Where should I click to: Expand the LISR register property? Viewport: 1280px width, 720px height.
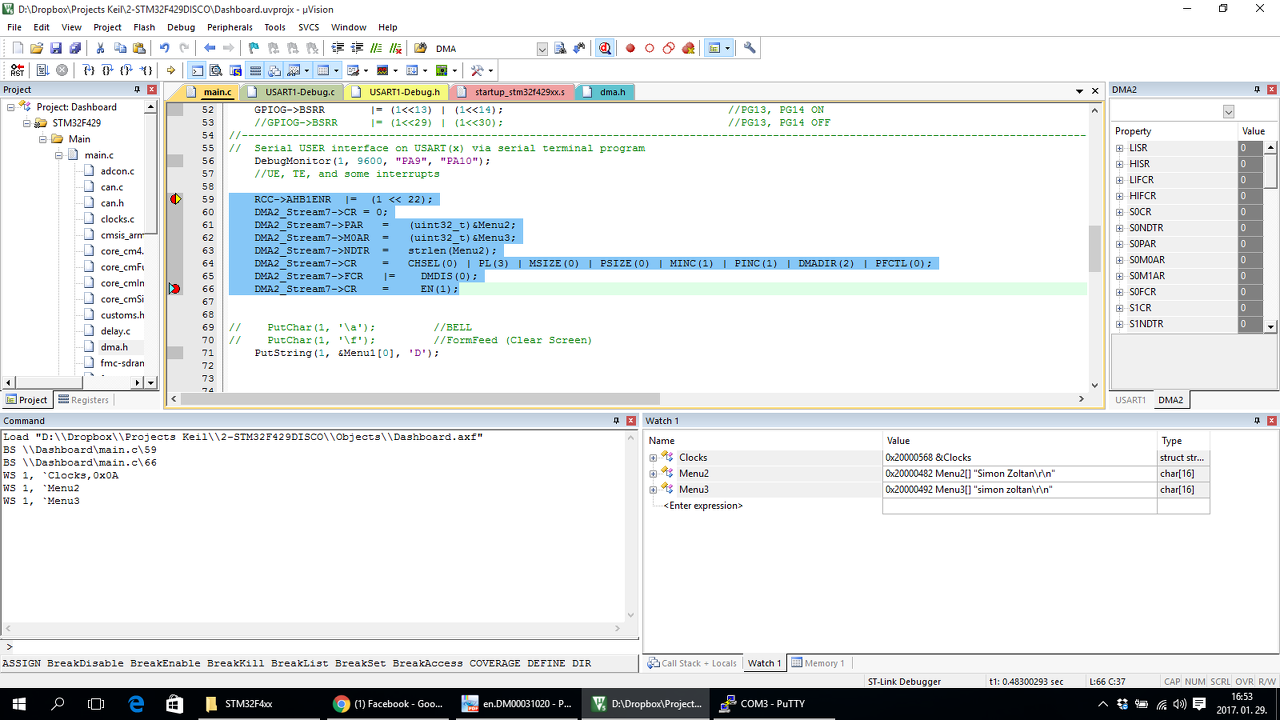(1120, 148)
